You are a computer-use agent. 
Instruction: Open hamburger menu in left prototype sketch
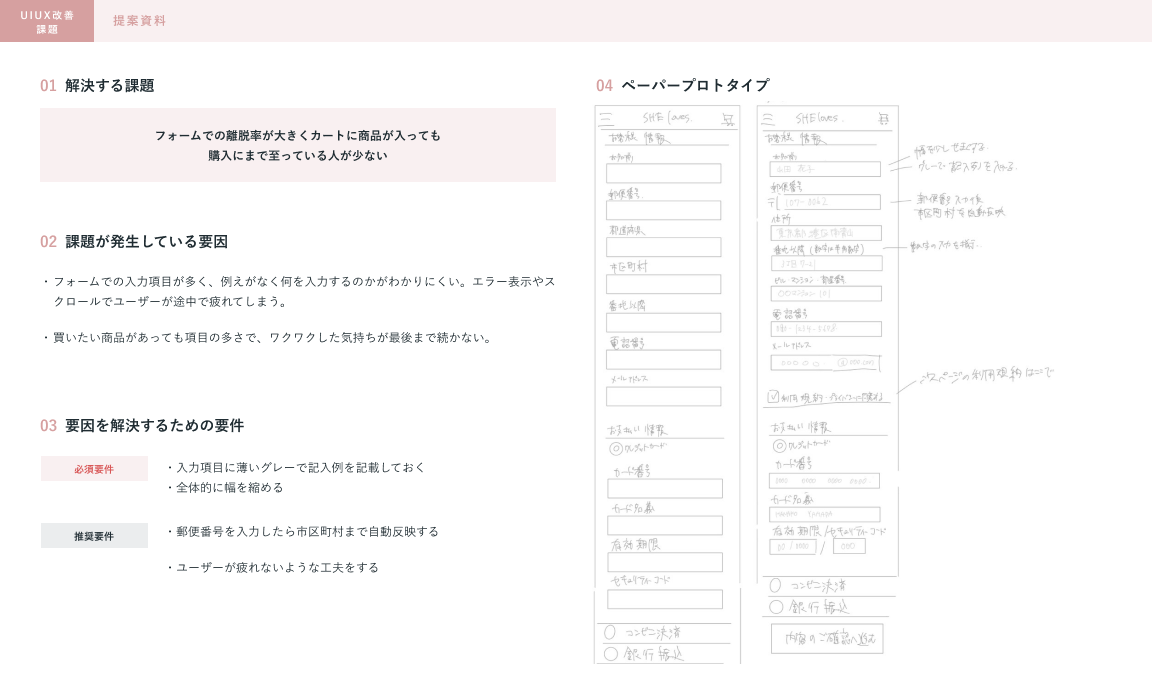[x=606, y=118]
